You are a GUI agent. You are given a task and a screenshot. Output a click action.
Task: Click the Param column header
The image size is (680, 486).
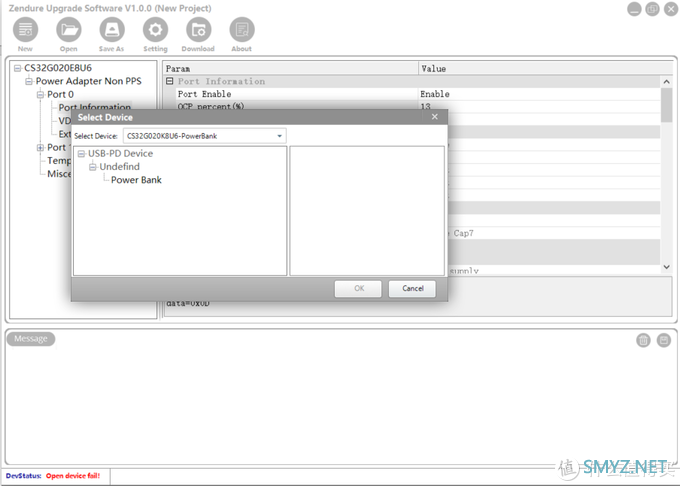[x=290, y=68]
